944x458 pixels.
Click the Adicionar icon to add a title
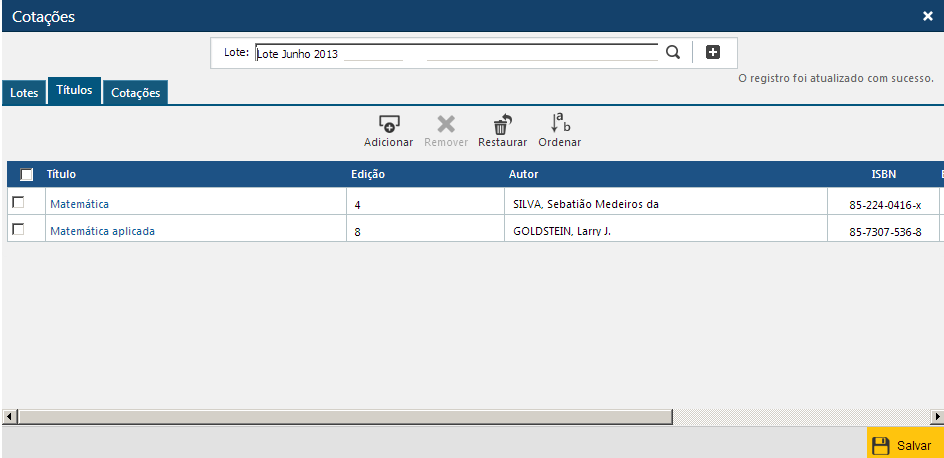pyautogui.click(x=388, y=125)
